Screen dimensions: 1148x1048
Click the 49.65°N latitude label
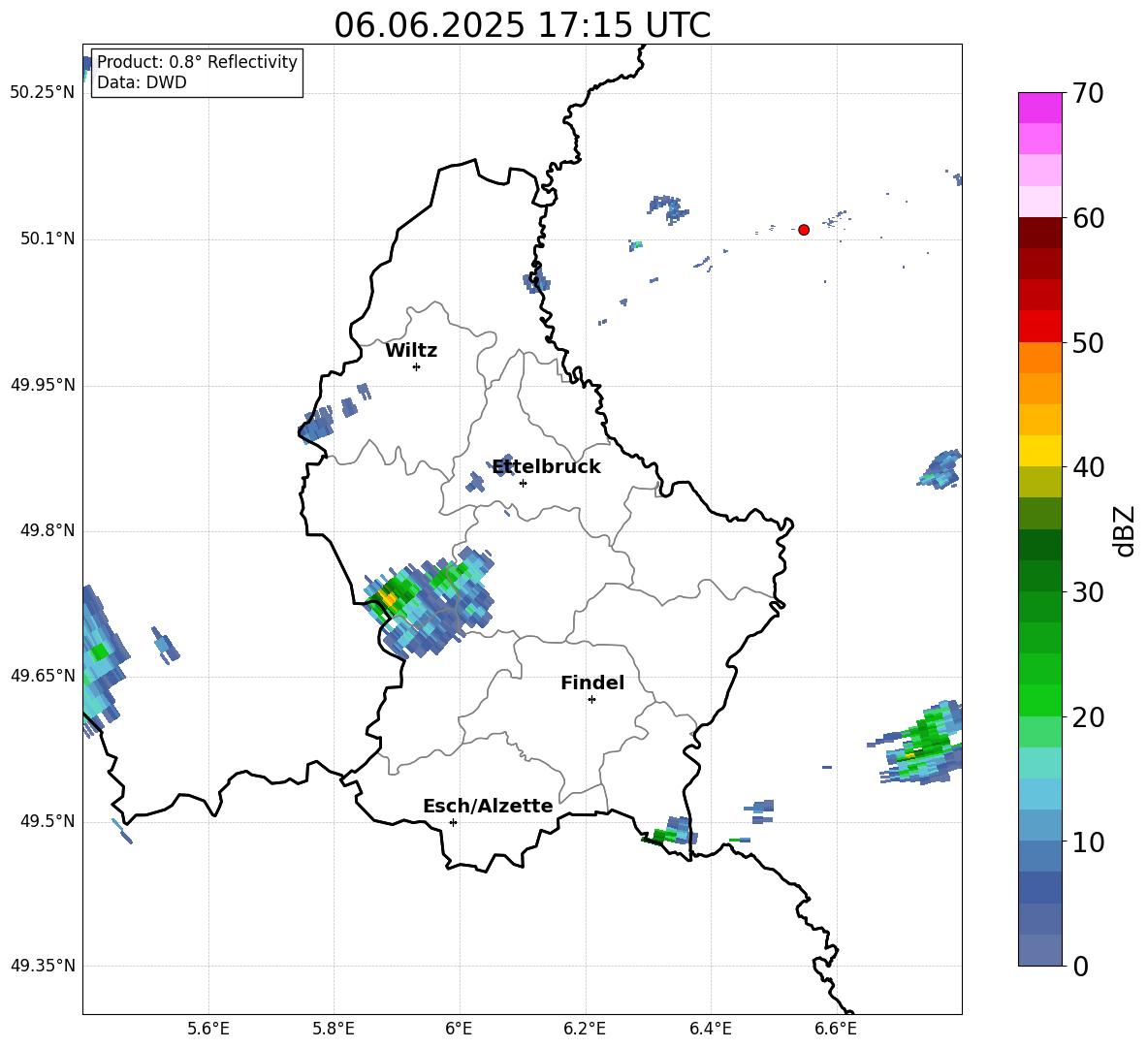pos(43,675)
